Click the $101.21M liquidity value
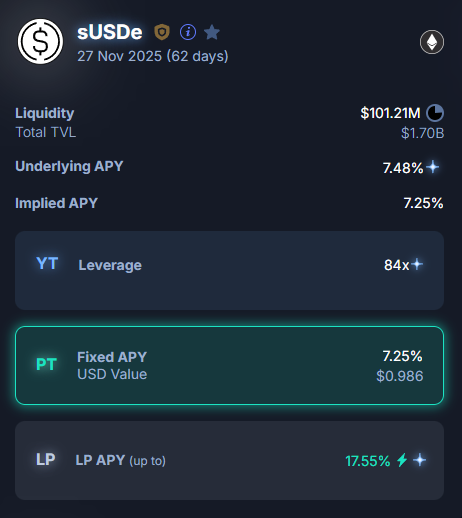This screenshot has height=518, width=462. coord(390,113)
